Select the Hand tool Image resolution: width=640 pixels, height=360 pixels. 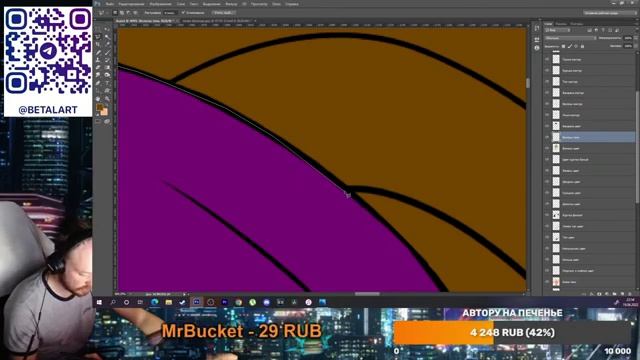(x=98, y=98)
